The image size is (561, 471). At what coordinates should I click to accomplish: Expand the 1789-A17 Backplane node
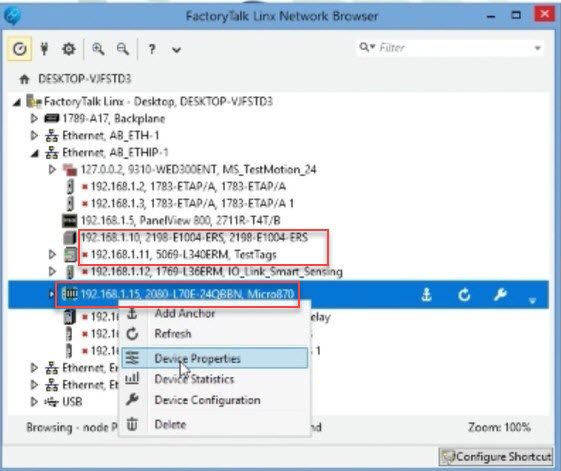click(x=34, y=118)
